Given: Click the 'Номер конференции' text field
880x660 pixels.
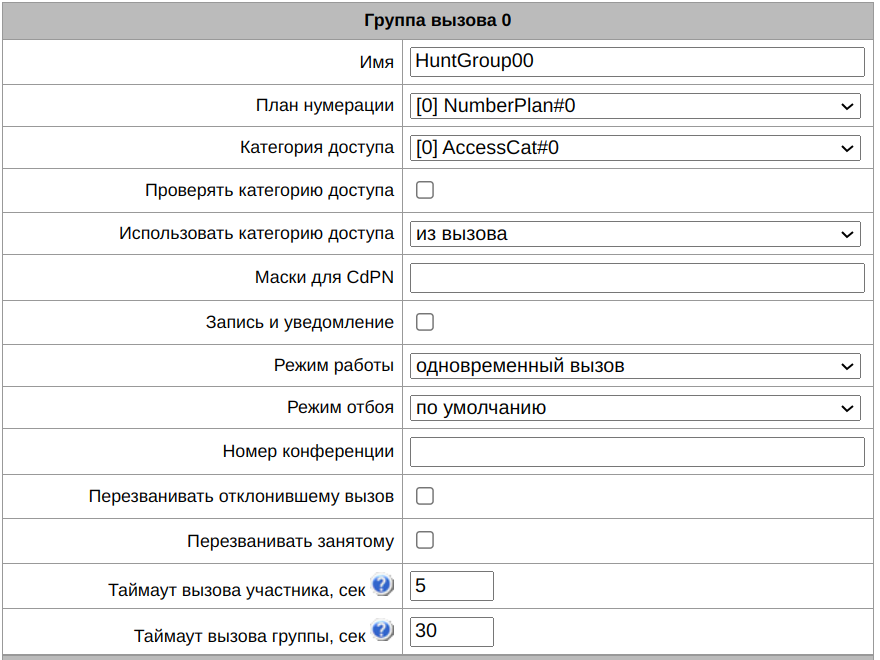Looking at the screenshot, I should point(637,452).
